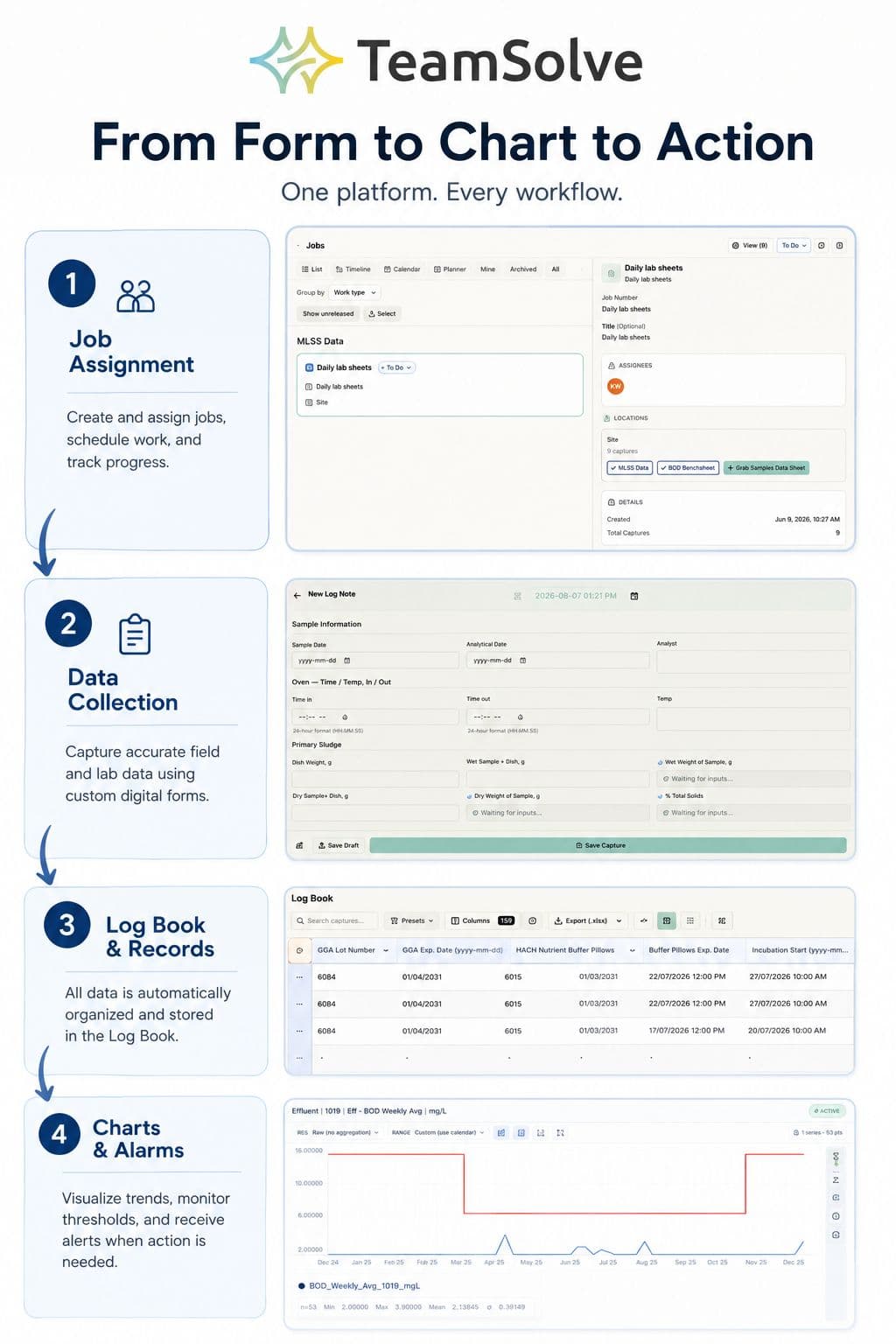Click the third chart toolbar icon after RANGE
The image size is (896, 1344).
tap(541, 1132)
